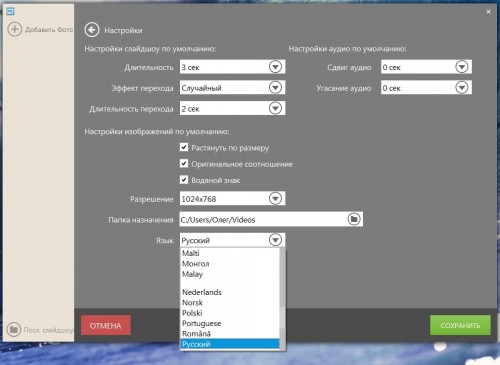Open the Угасание аудио dropdown arrow
This screenshot has height=365, width=500.
(462, 88)
